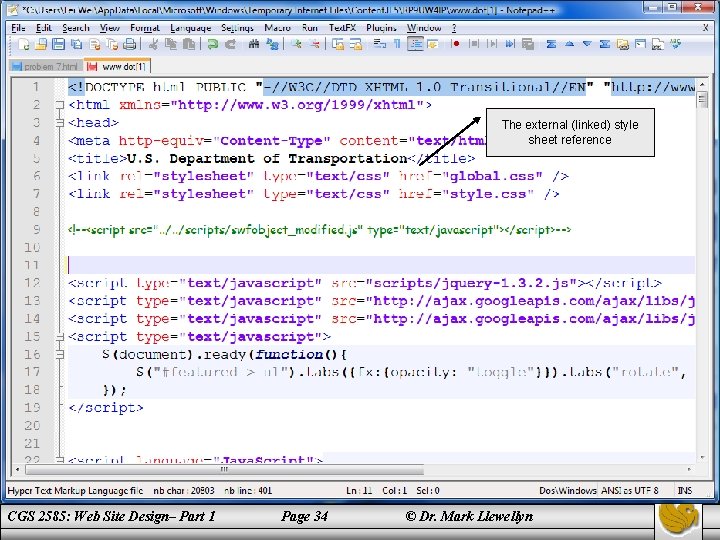Screen dimensions: 720x540
Task: Click the horizontal scrollbar left arrow
Action: [17, 469]
